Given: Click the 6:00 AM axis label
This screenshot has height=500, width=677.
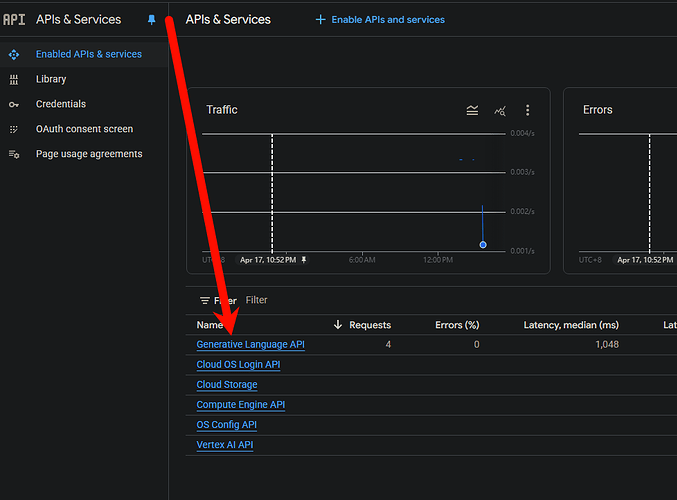Looking at the screenshot, I should point(362,260).
